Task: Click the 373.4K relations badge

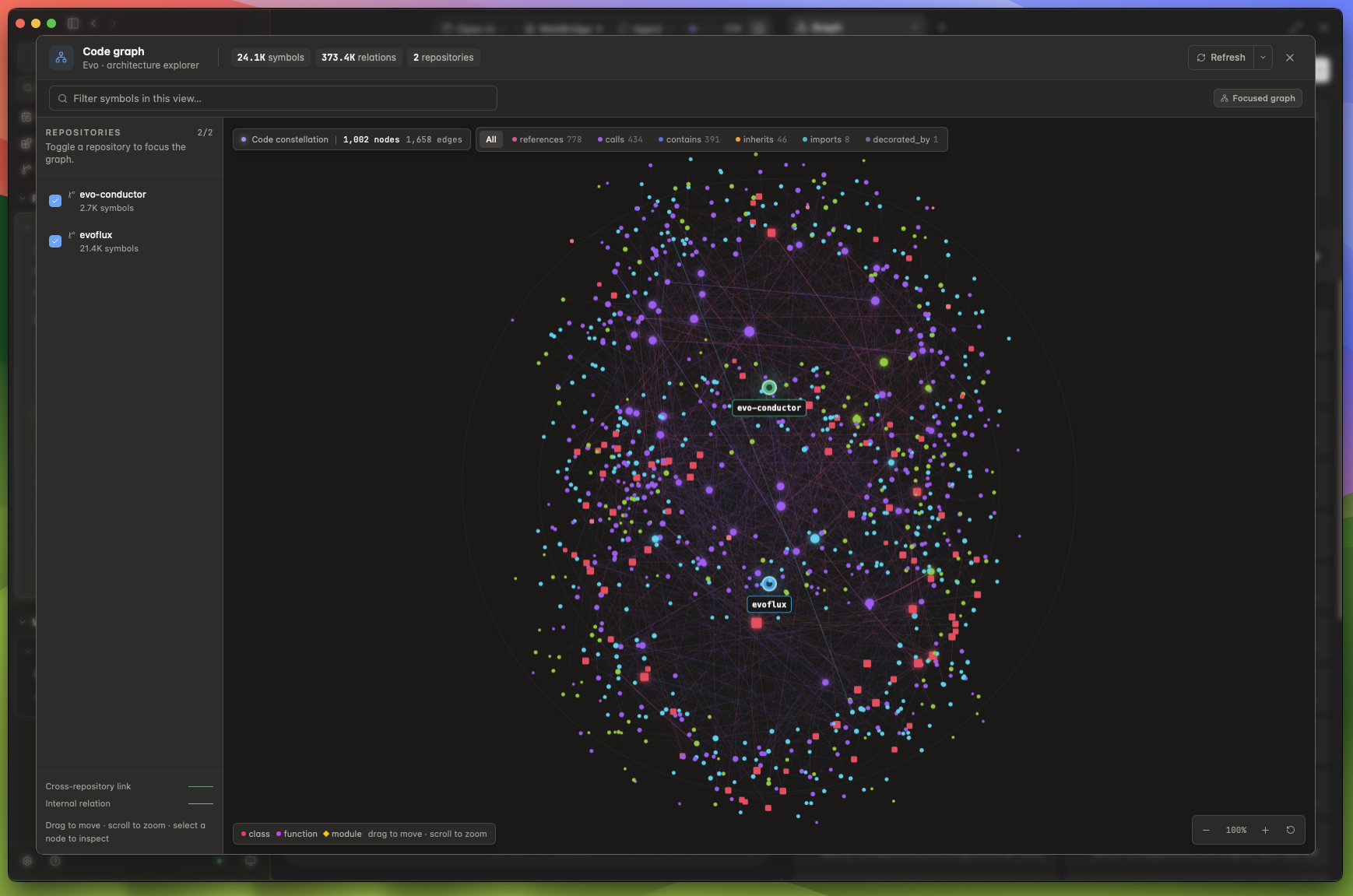Action: (359, 58)
